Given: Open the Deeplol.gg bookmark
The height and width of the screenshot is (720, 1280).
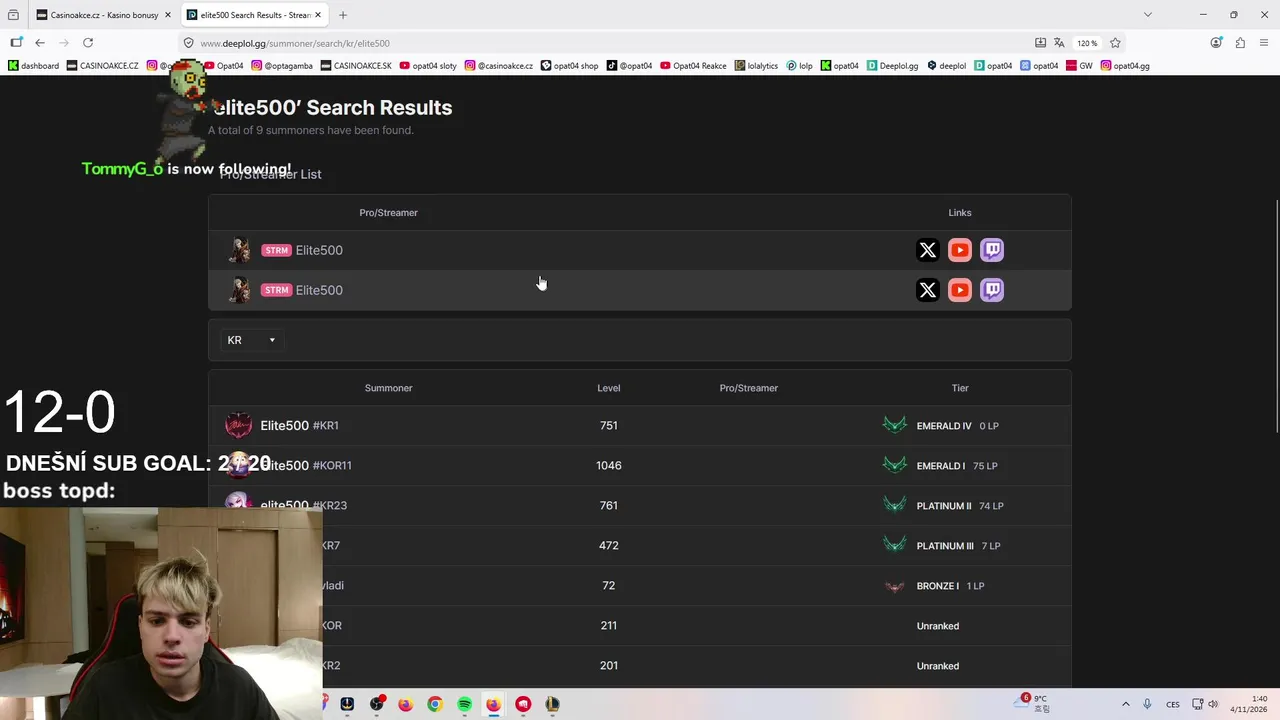Looking at the screenshot, I should point(893,66).
